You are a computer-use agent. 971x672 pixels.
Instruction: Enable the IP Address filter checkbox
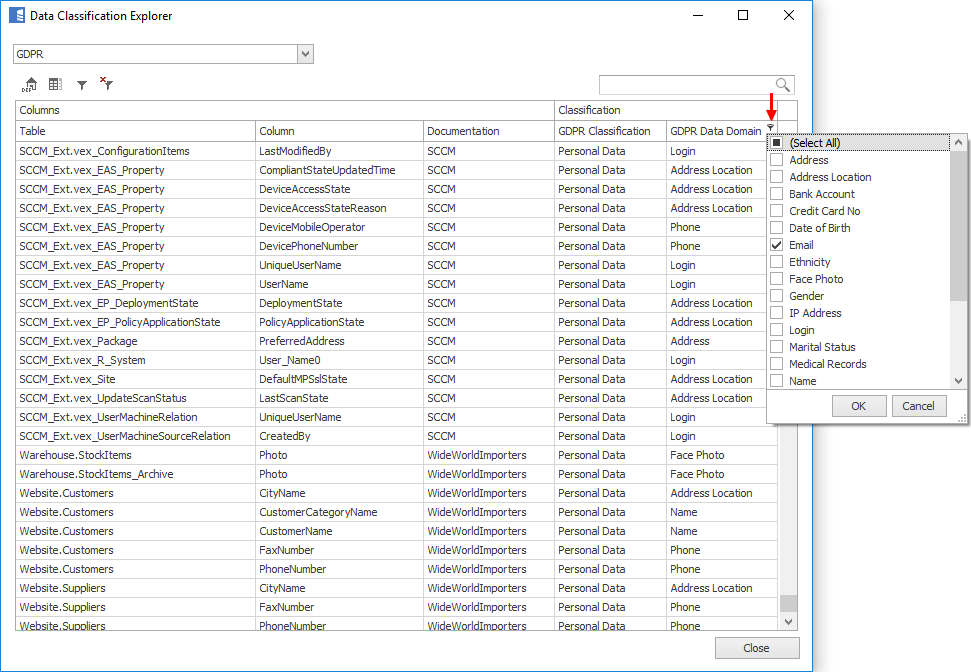tap(776, 313)
